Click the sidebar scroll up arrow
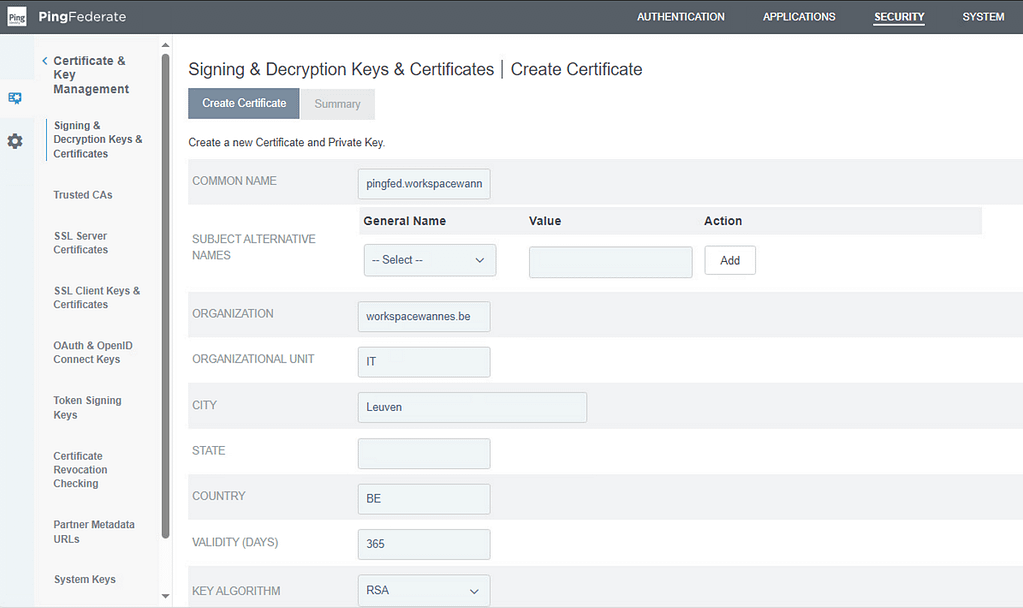This screenshot has width=1023, height=608. coord(165,45)
